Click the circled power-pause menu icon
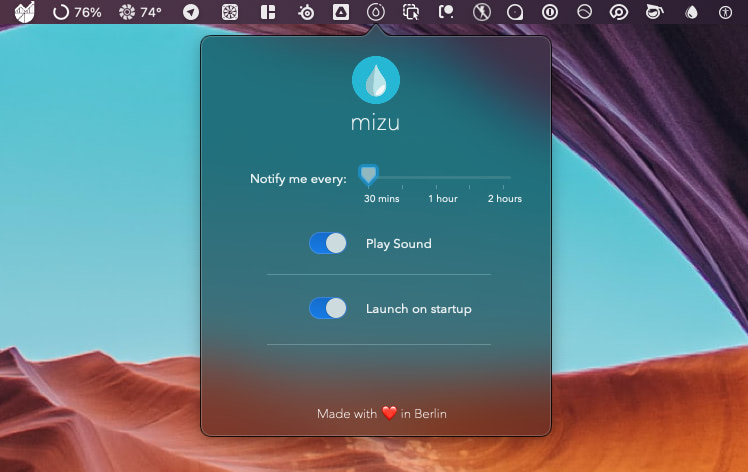This screenshot has width=748, height=472. point(550,12)
